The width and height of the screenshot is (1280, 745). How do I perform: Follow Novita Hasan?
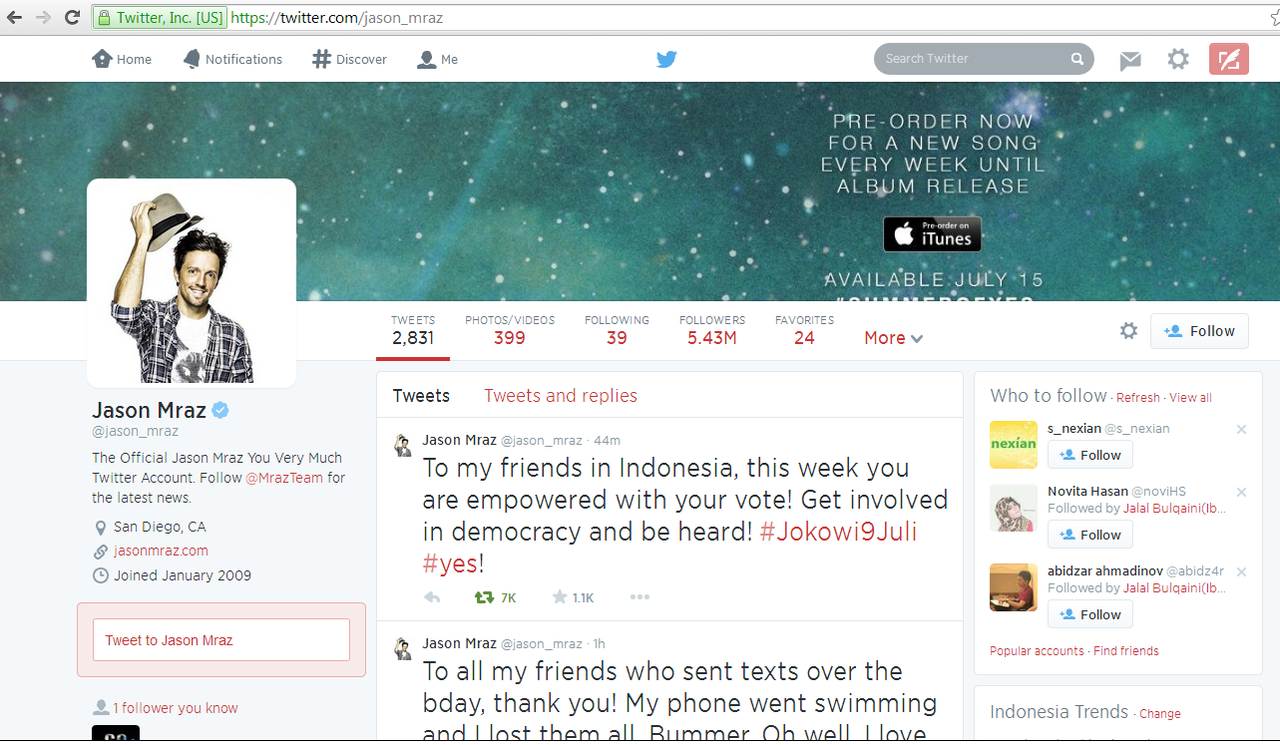[x=1090, y=535]
